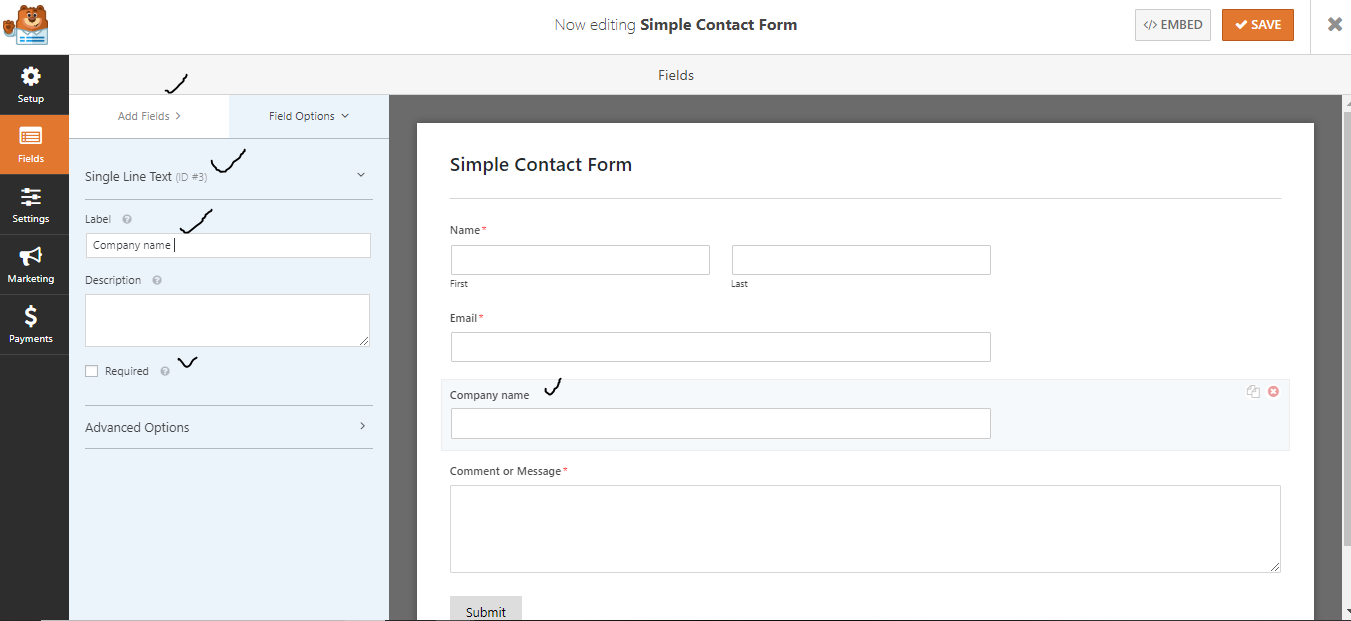
Task: Click the Description textarea in options
Action: coord(227,320)
